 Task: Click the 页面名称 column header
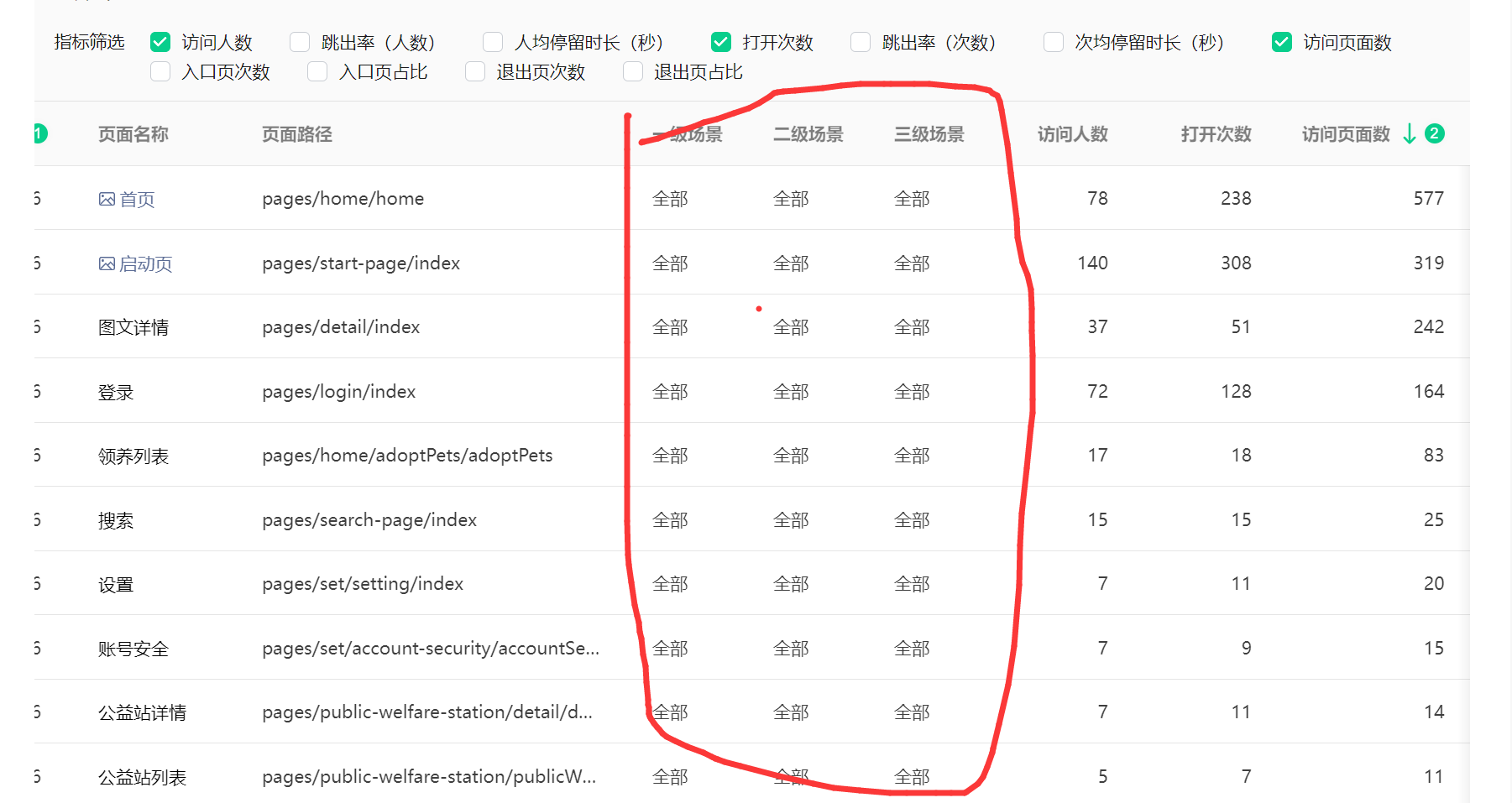[x=133, y=134]
